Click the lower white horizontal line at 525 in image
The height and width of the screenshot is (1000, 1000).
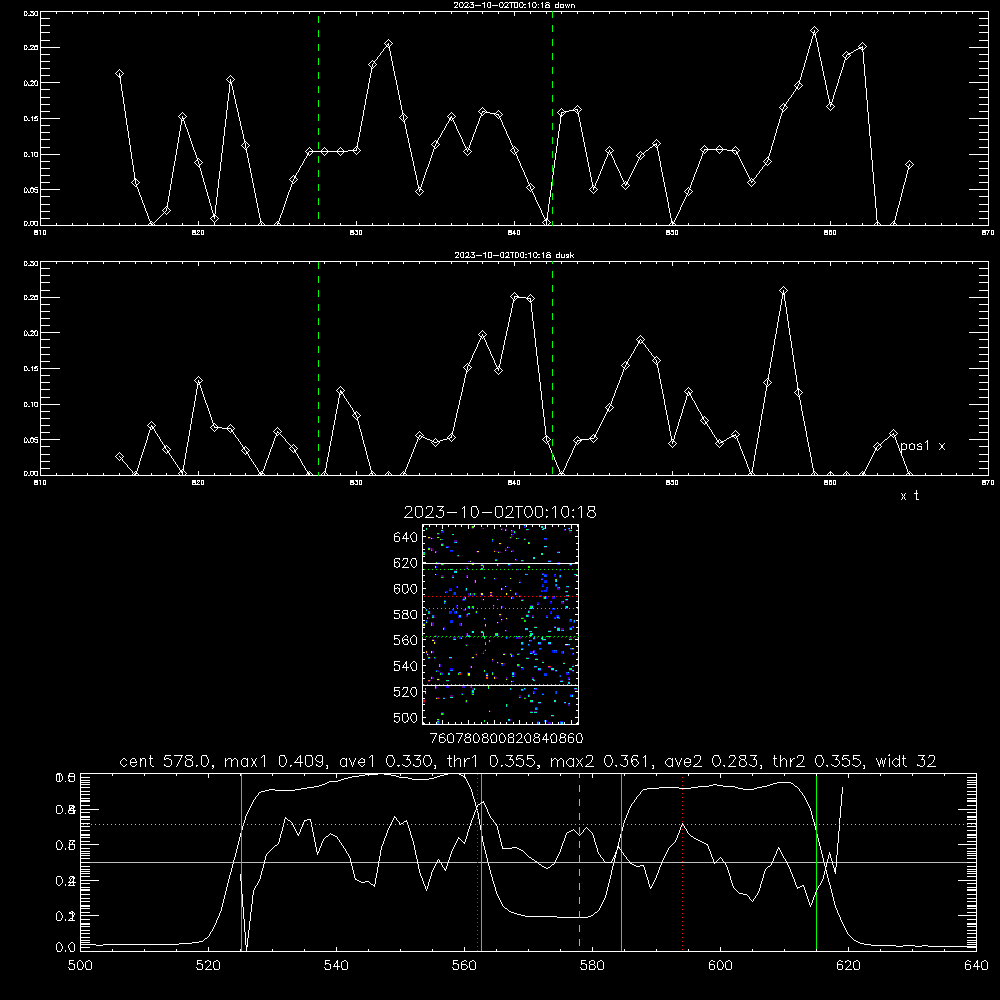pyautogui.click(x=500, y=685)
